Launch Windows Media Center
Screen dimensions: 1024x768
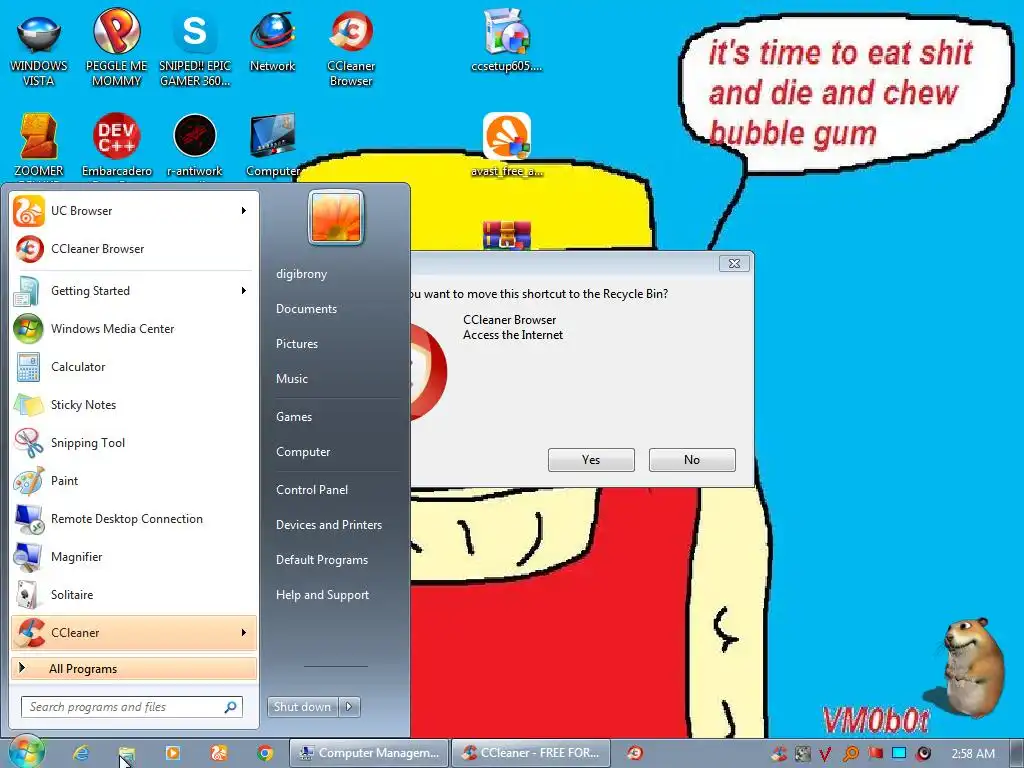tap(134, 328)
